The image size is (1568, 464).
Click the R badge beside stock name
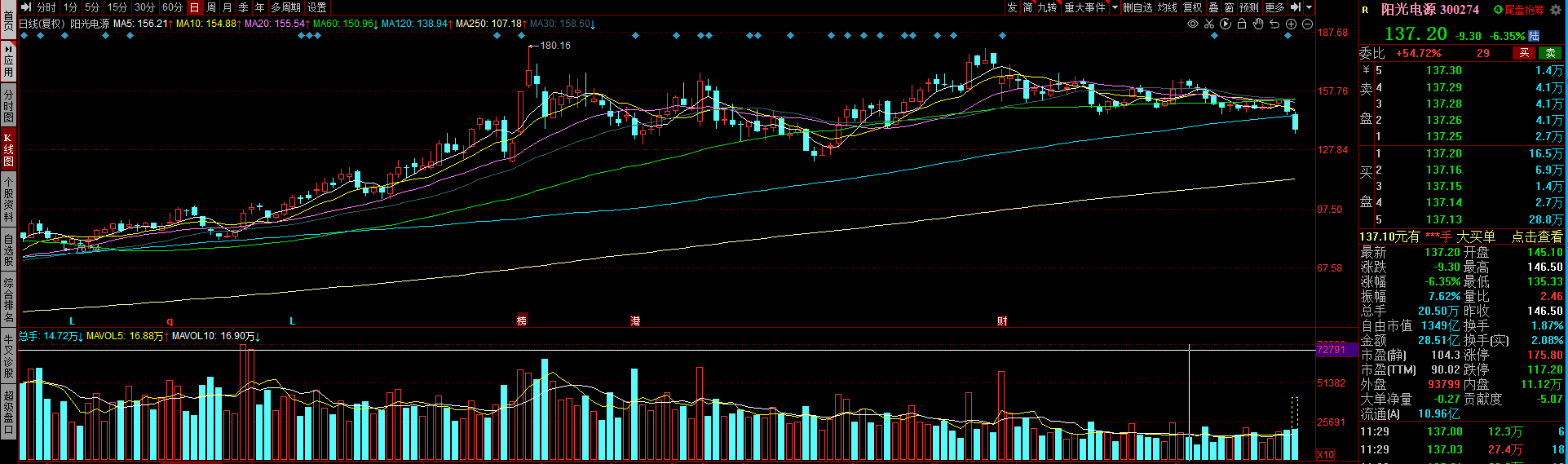point(1366,10)
